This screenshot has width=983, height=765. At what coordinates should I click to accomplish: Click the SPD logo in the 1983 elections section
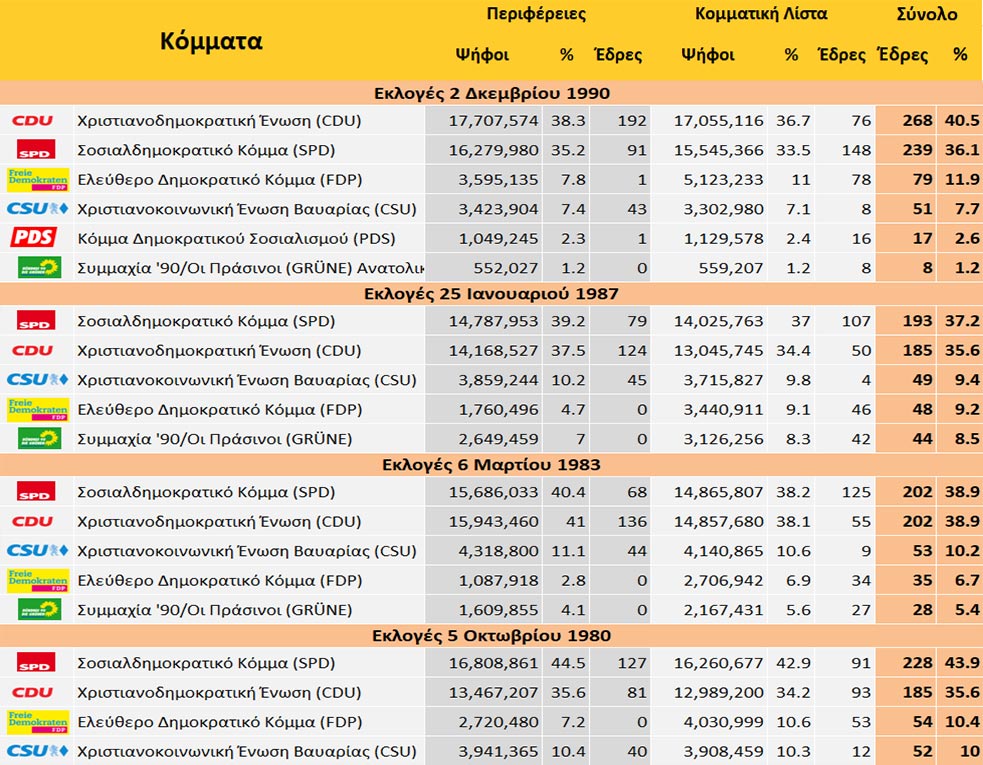pyautogui.click(x=36, y=492)
